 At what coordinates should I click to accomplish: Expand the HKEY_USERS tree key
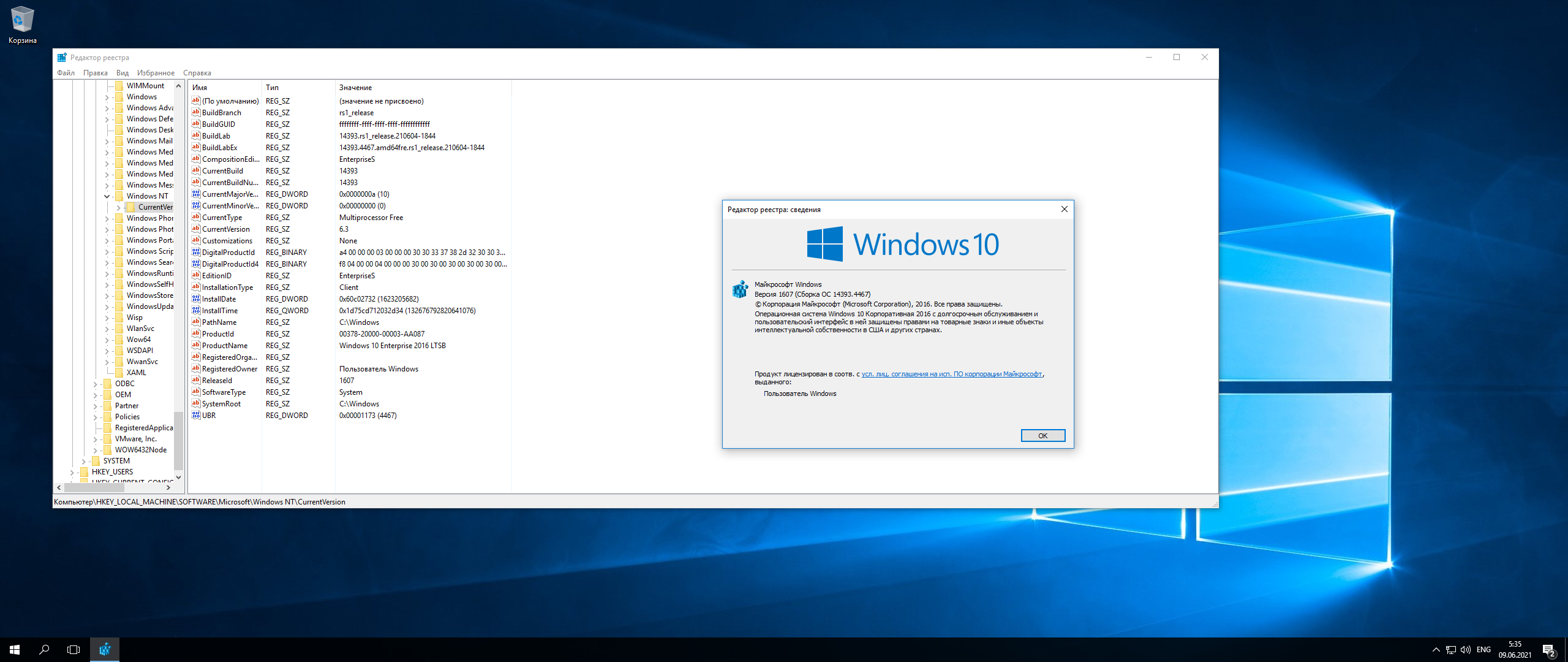(72, 472)
